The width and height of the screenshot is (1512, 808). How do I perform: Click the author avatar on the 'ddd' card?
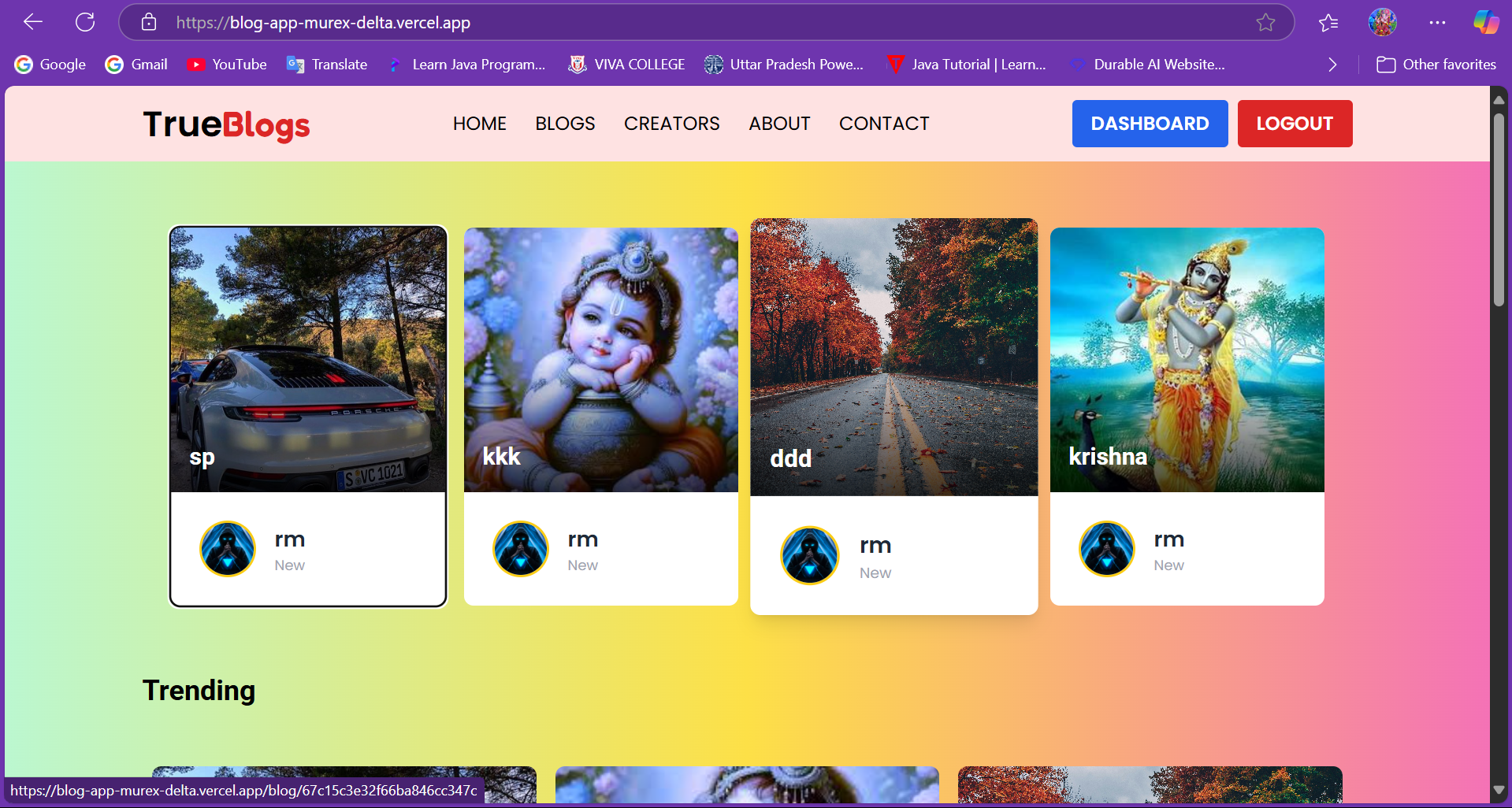pos(810,555)
